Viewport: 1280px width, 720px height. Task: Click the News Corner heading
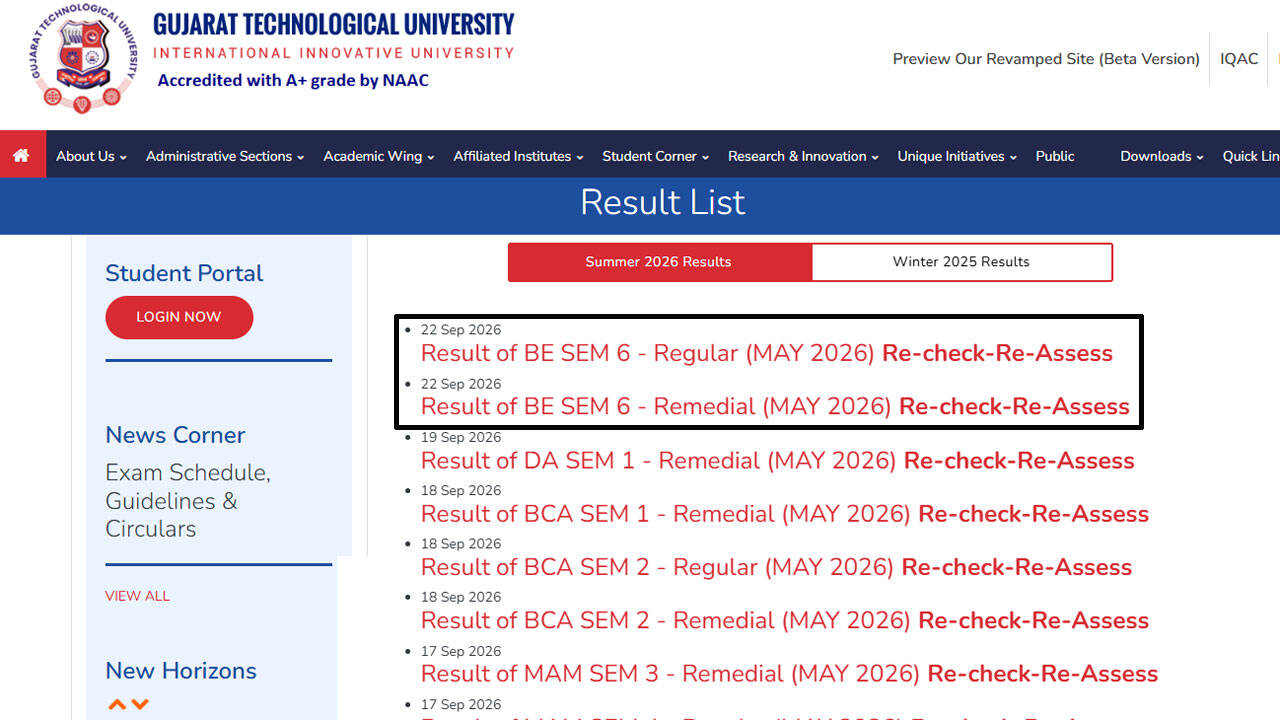[x=175, y=435]
